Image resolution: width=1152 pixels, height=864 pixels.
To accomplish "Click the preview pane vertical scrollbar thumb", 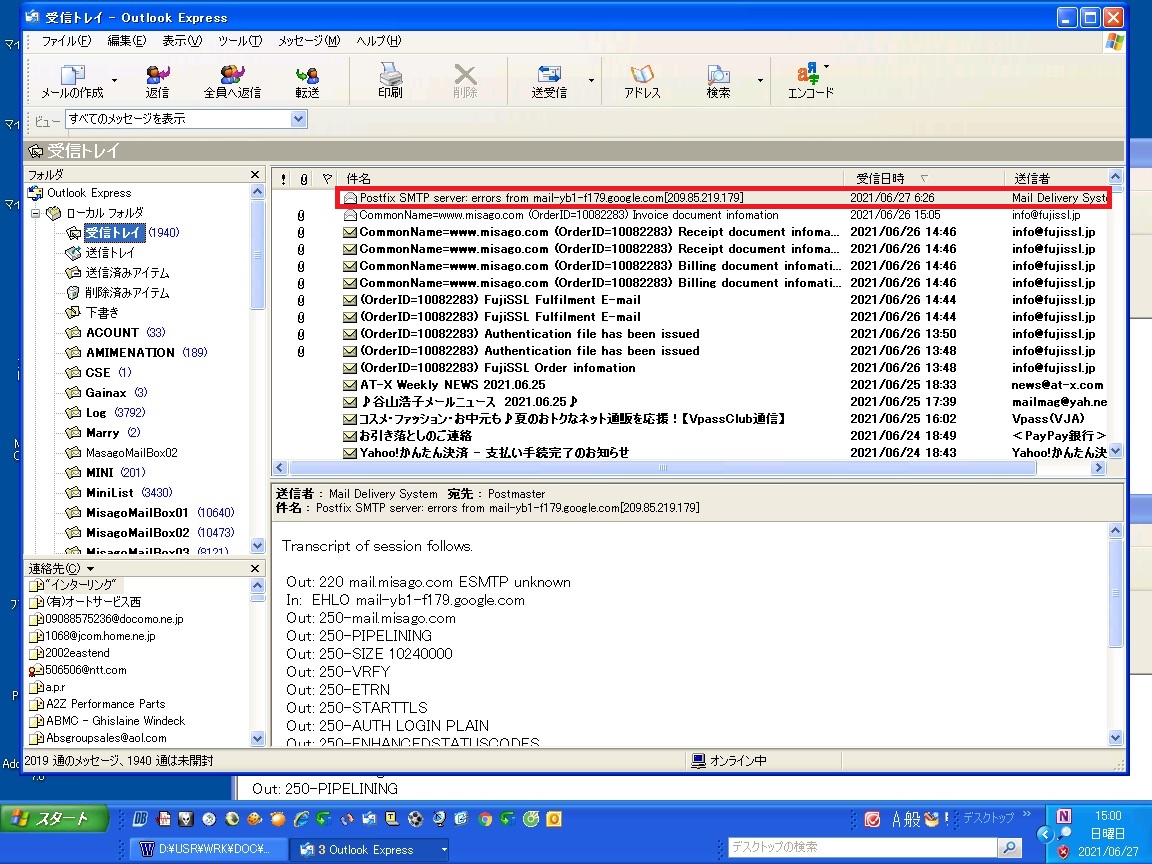I will click(x=1115, y=594).
